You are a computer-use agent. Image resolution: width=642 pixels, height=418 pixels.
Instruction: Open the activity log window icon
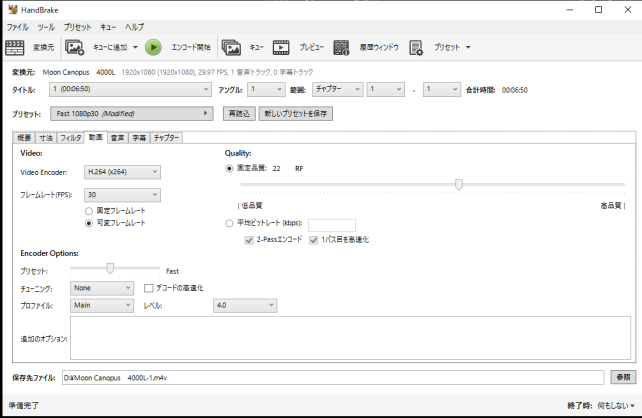[x=341, y=47]
